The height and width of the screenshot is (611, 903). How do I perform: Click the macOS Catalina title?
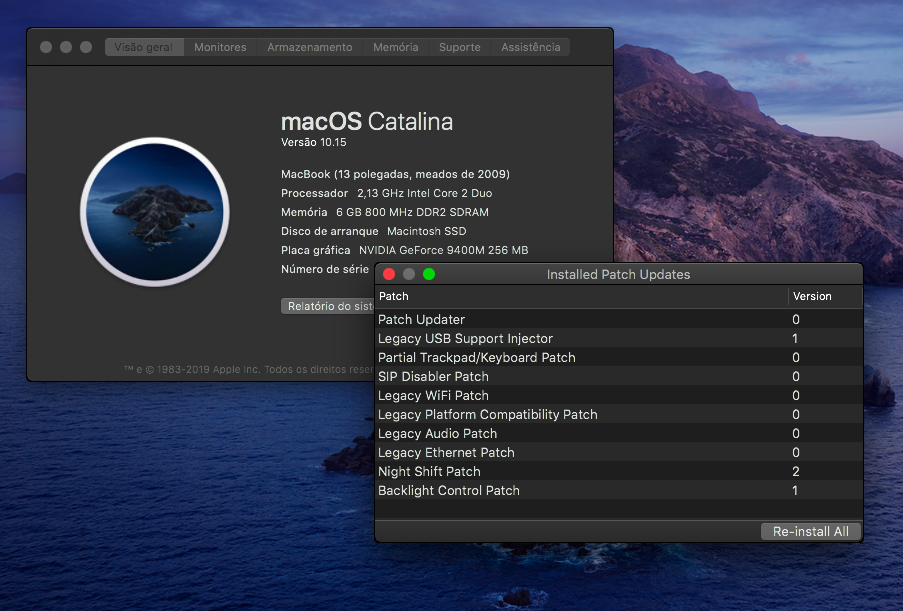367,122
